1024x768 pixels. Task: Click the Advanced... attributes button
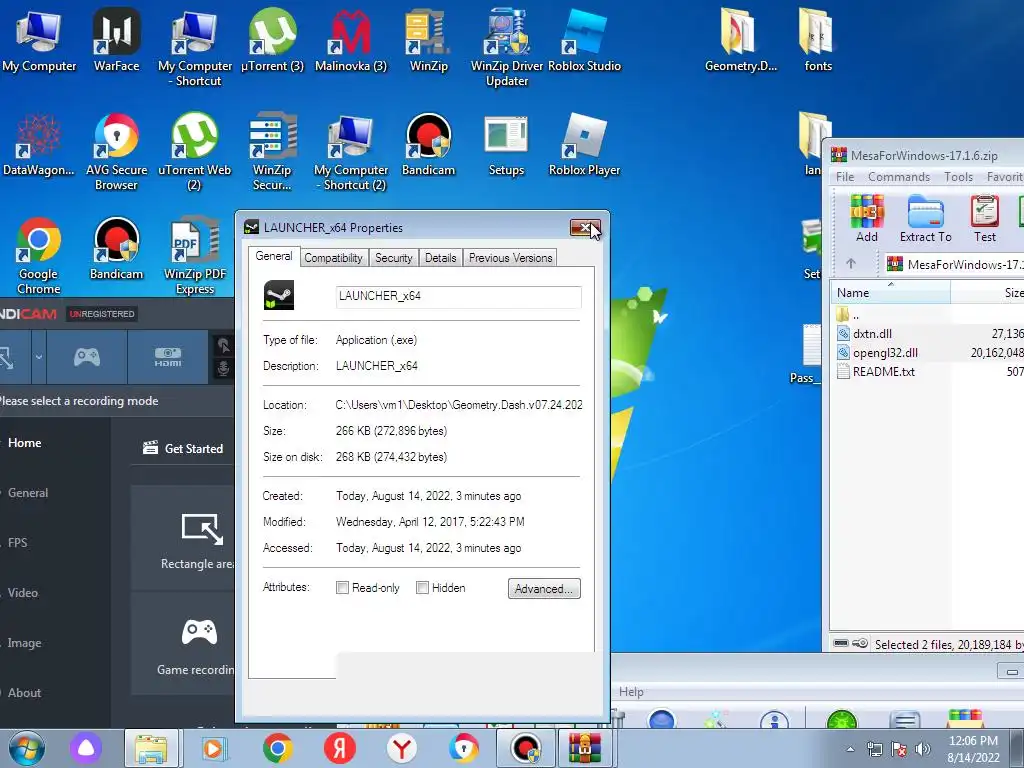click(544, 588)
